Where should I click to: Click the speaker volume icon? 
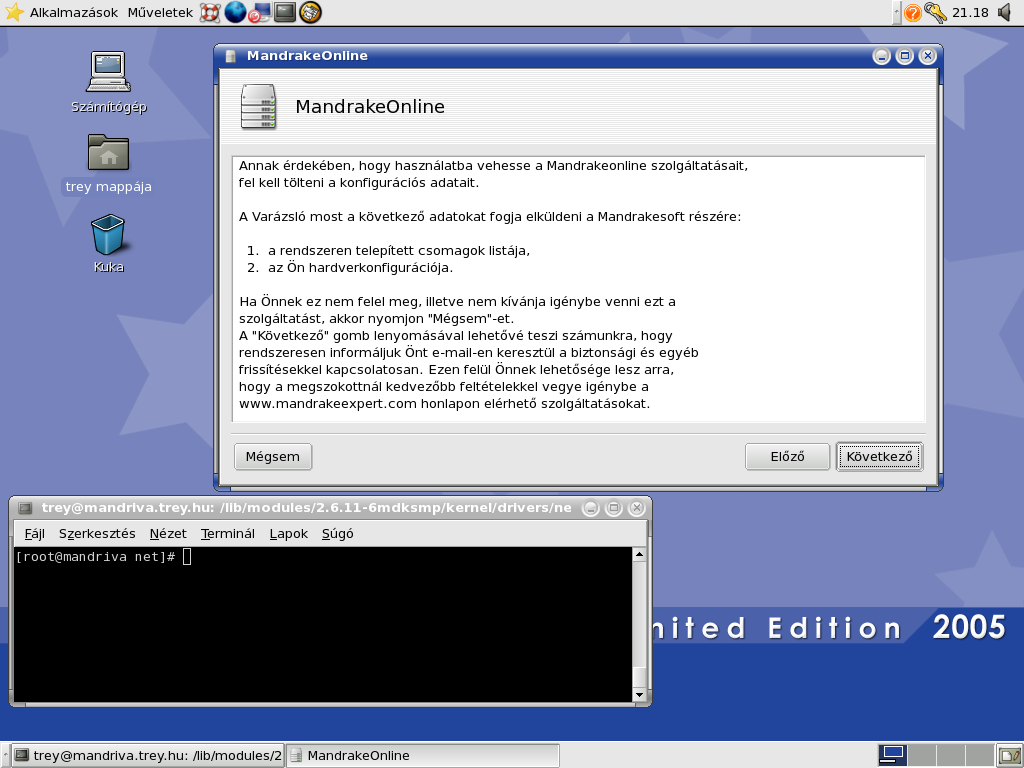[x=1005, y=12]
